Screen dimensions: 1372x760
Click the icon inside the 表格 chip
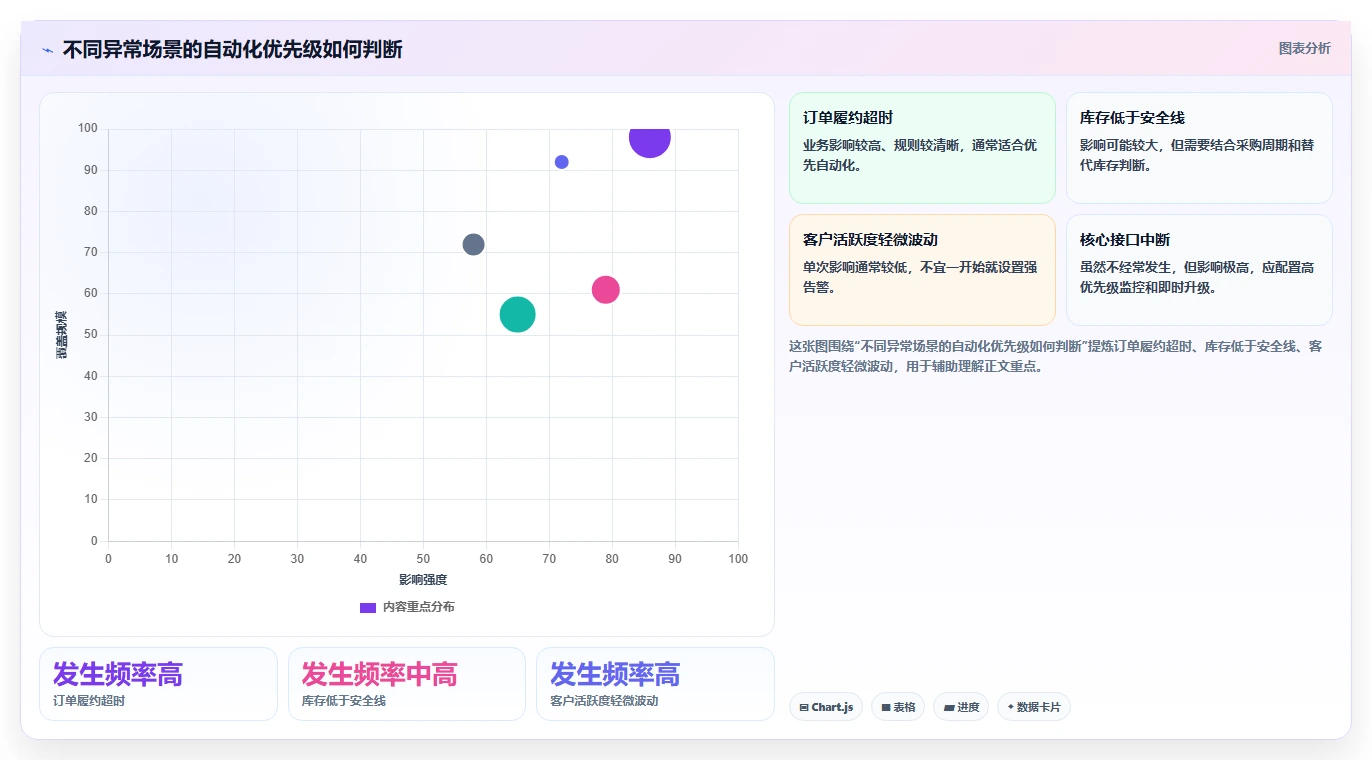(886, 707)
